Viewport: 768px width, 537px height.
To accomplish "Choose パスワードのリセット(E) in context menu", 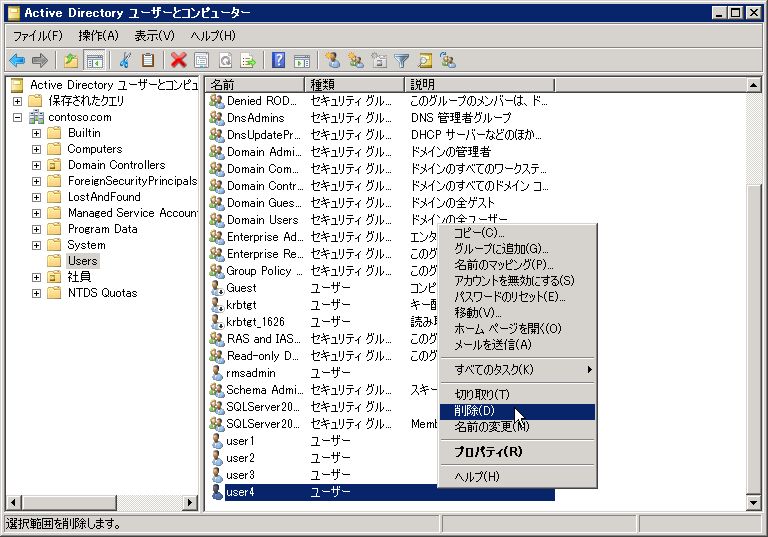I will click(x=517, y=297).
